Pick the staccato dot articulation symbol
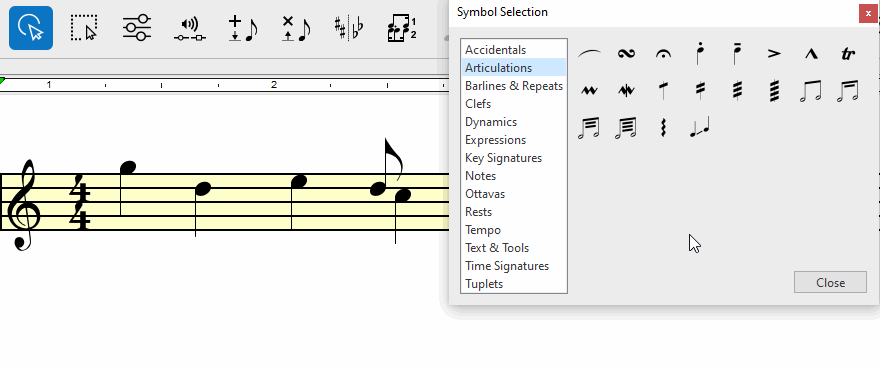Screen dimensions: 880x370 click(x=699, y=53)
